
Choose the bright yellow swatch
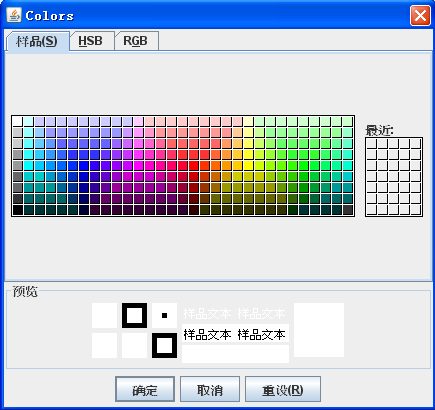(249, 166)
